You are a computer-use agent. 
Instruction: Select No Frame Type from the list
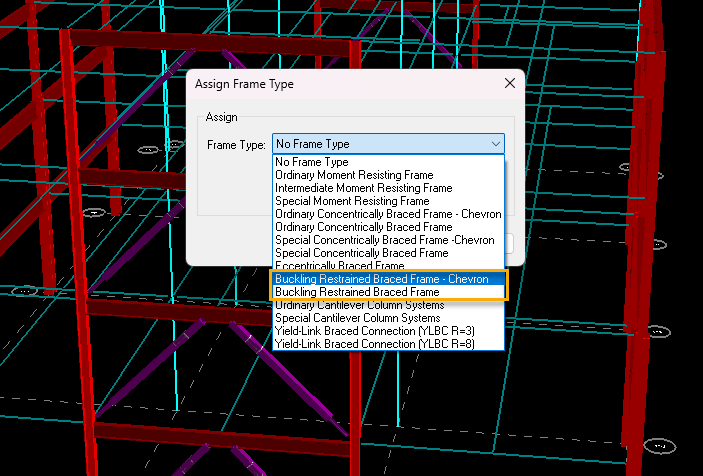point(312,162)
